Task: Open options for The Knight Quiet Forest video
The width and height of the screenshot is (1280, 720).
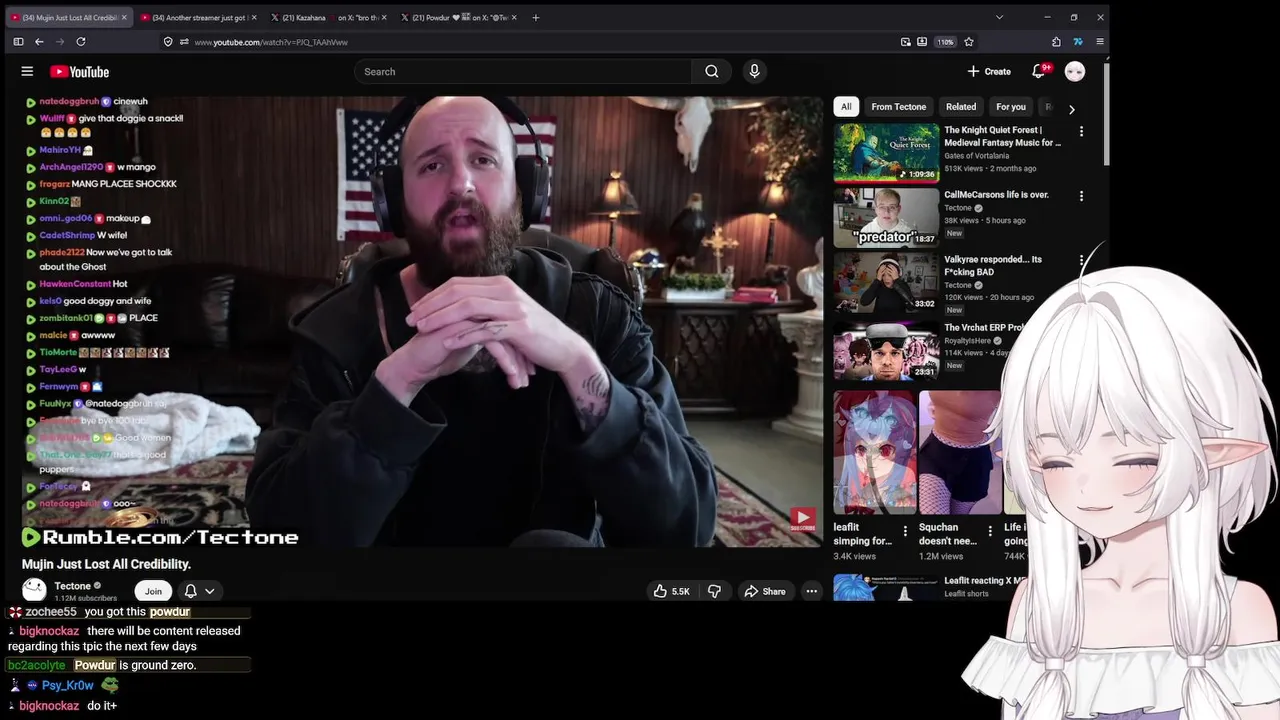Action: point(1081,131)
